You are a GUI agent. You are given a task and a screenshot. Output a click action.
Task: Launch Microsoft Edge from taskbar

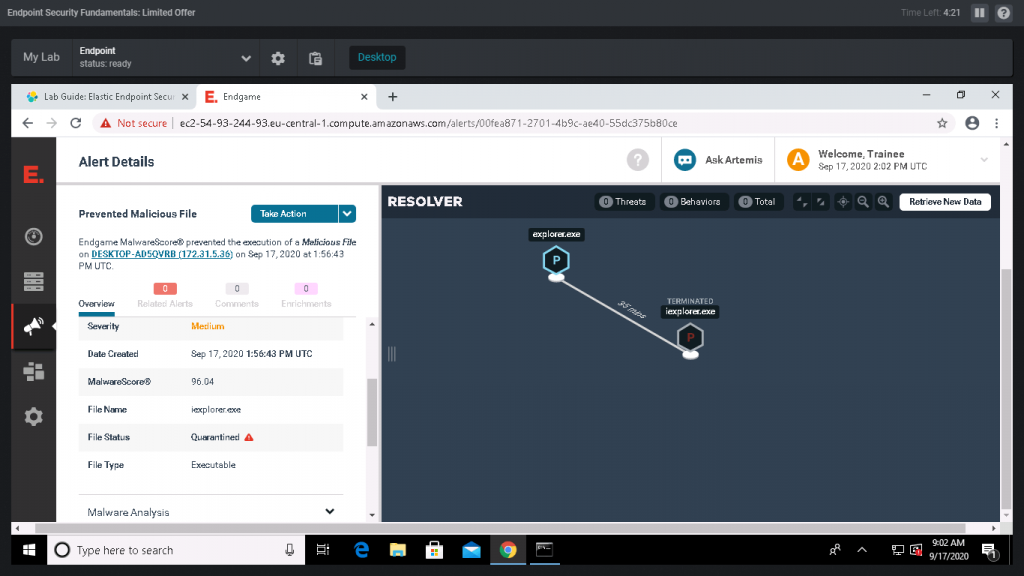[361, 550]
